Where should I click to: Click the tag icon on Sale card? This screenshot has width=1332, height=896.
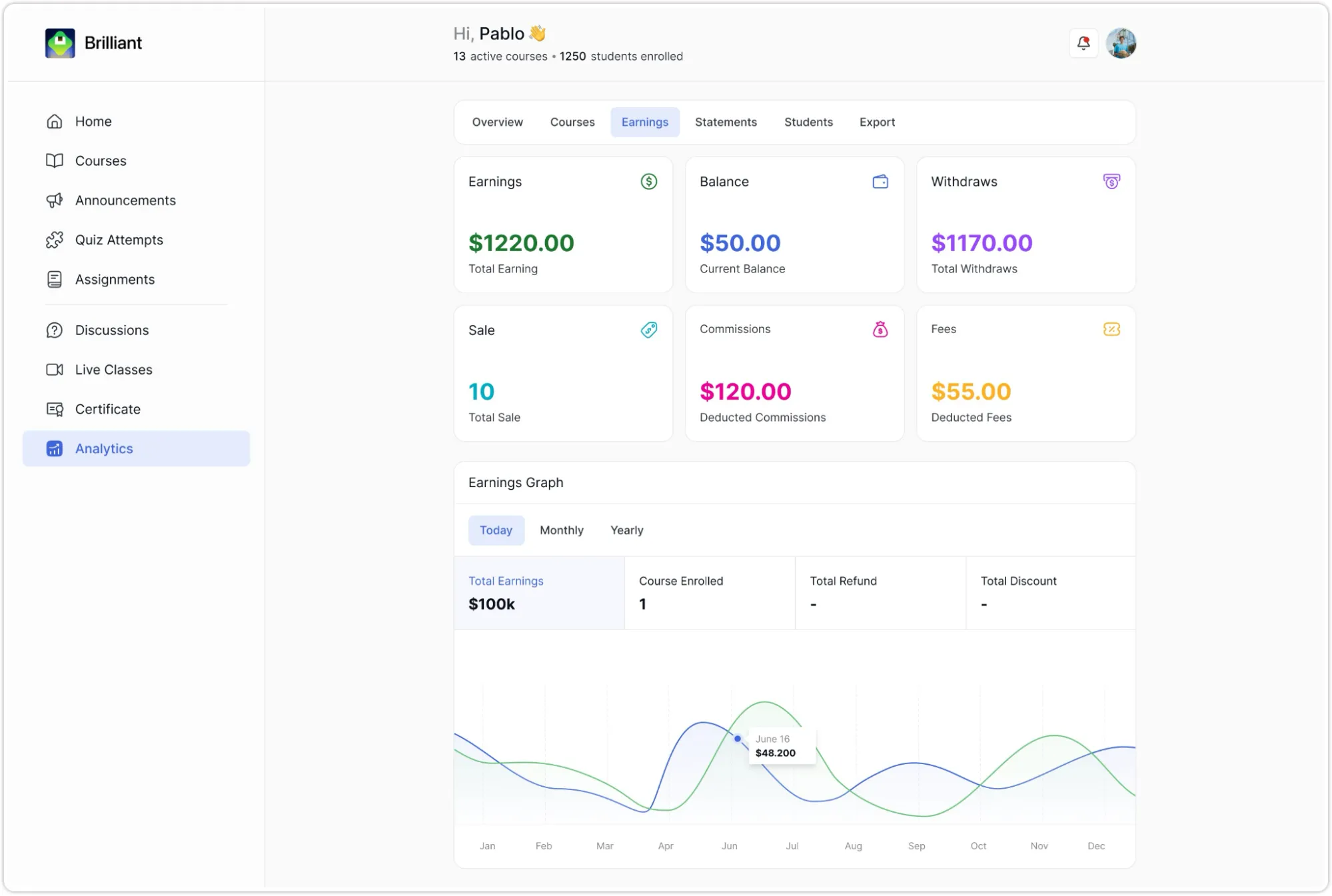[649, 330]
